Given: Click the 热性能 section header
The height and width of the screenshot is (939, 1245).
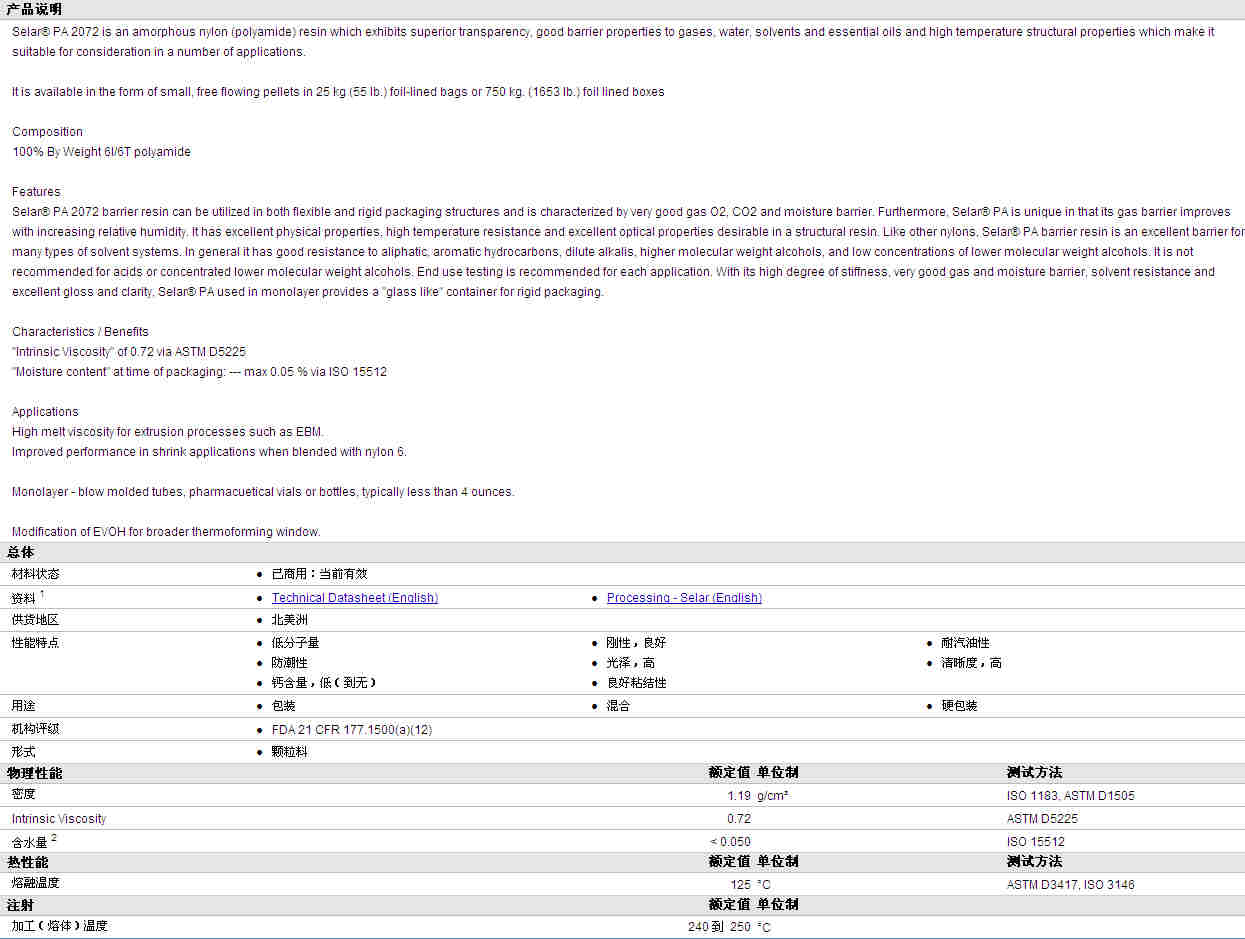Looking at the screenshot, I should [x=28, y=862].
